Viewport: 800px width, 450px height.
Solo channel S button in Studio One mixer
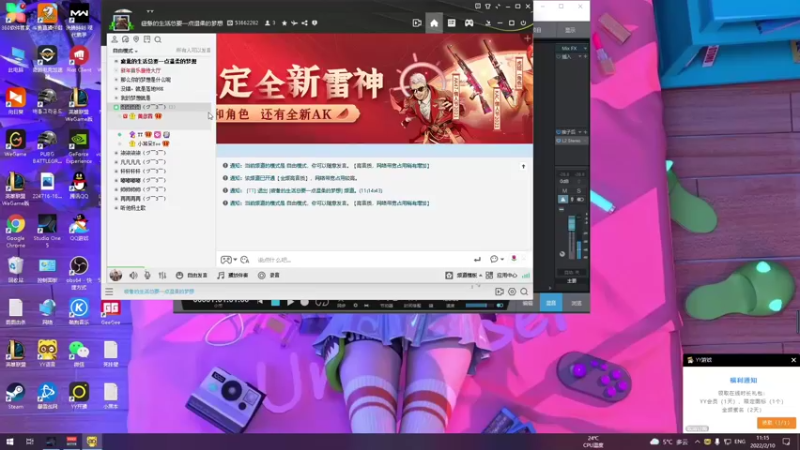tap(579, 190)
